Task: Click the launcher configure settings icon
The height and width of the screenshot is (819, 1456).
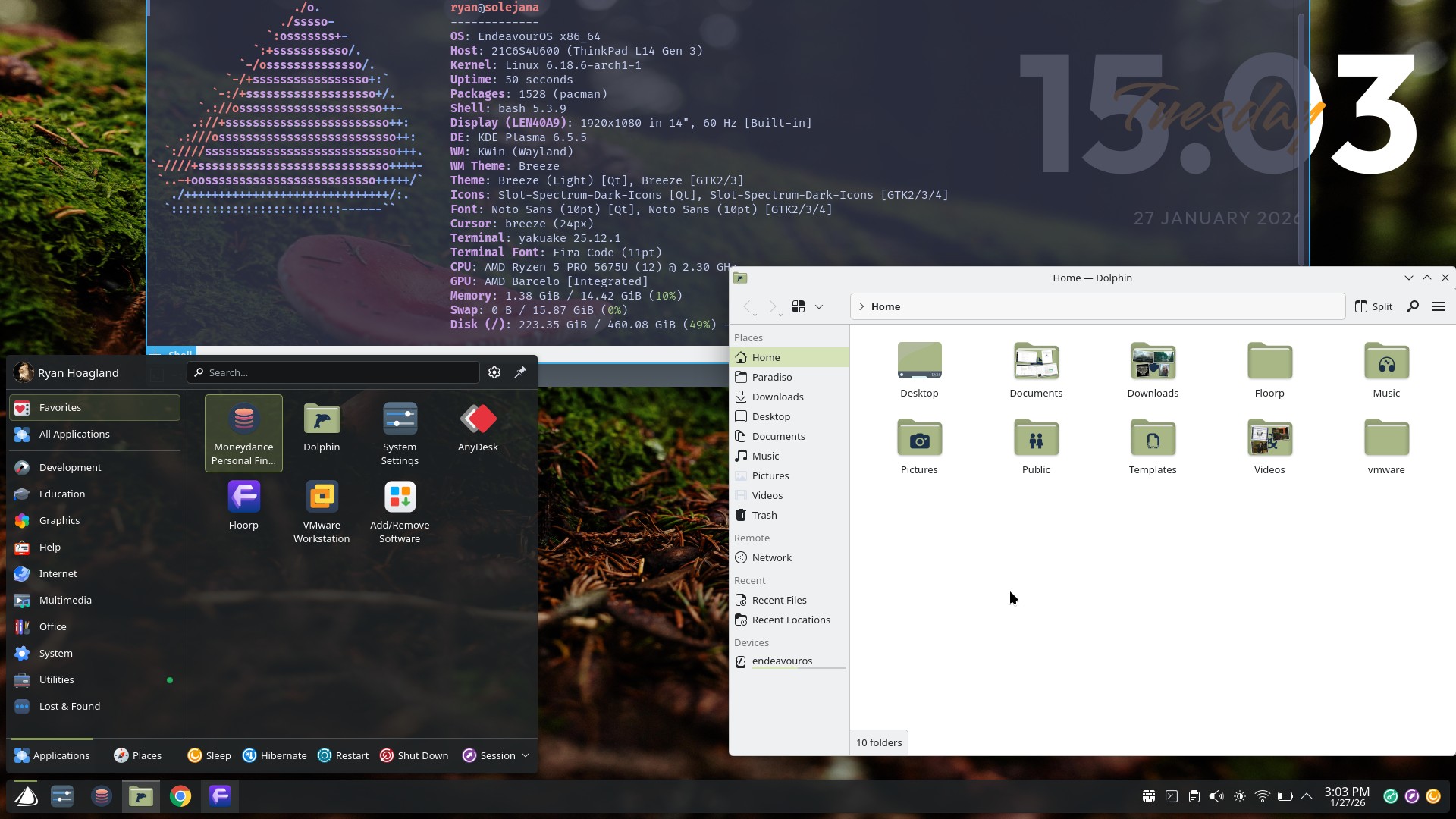Action: [x=494, y=372]
